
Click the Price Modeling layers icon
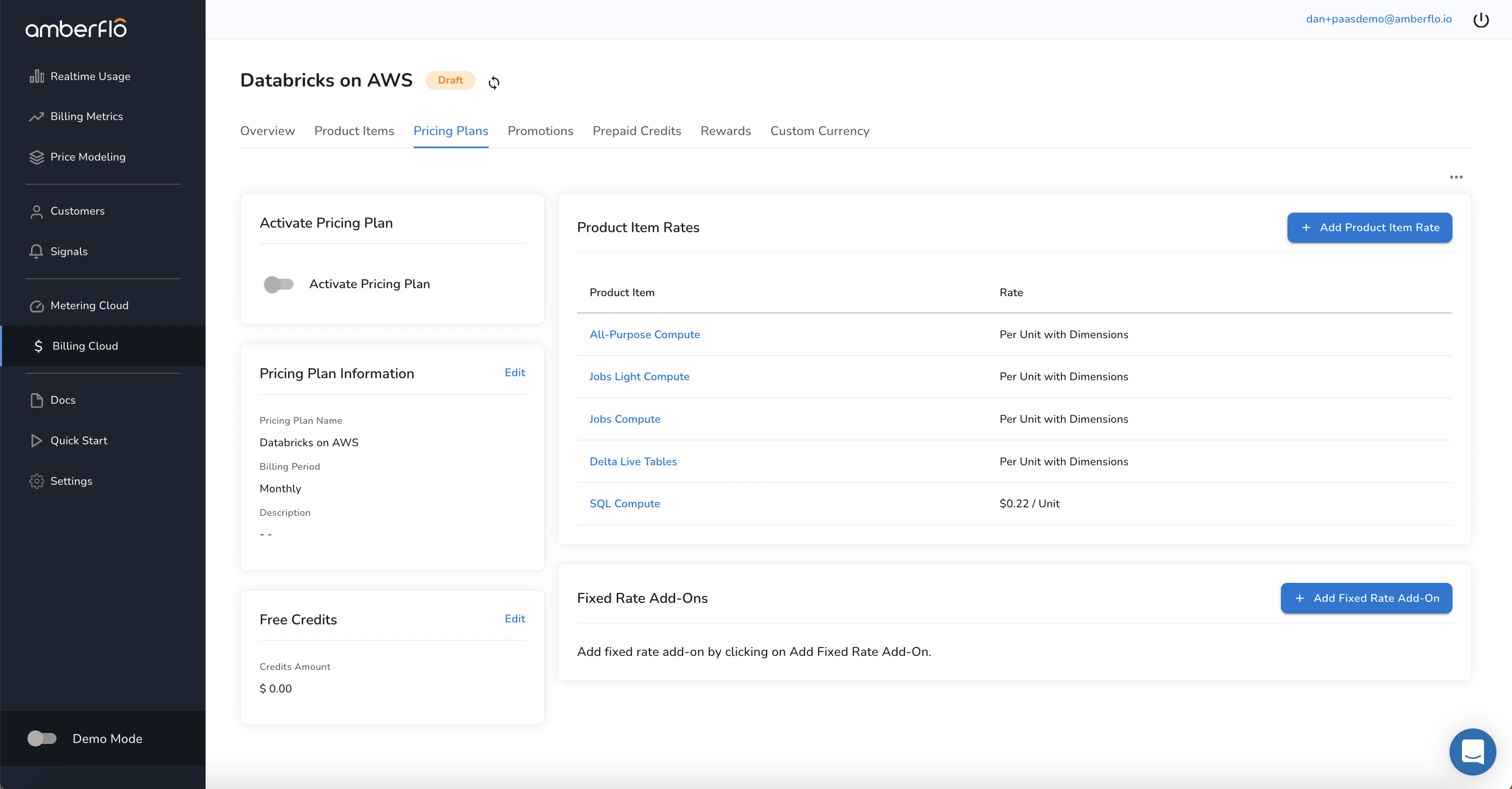point(37,157)
